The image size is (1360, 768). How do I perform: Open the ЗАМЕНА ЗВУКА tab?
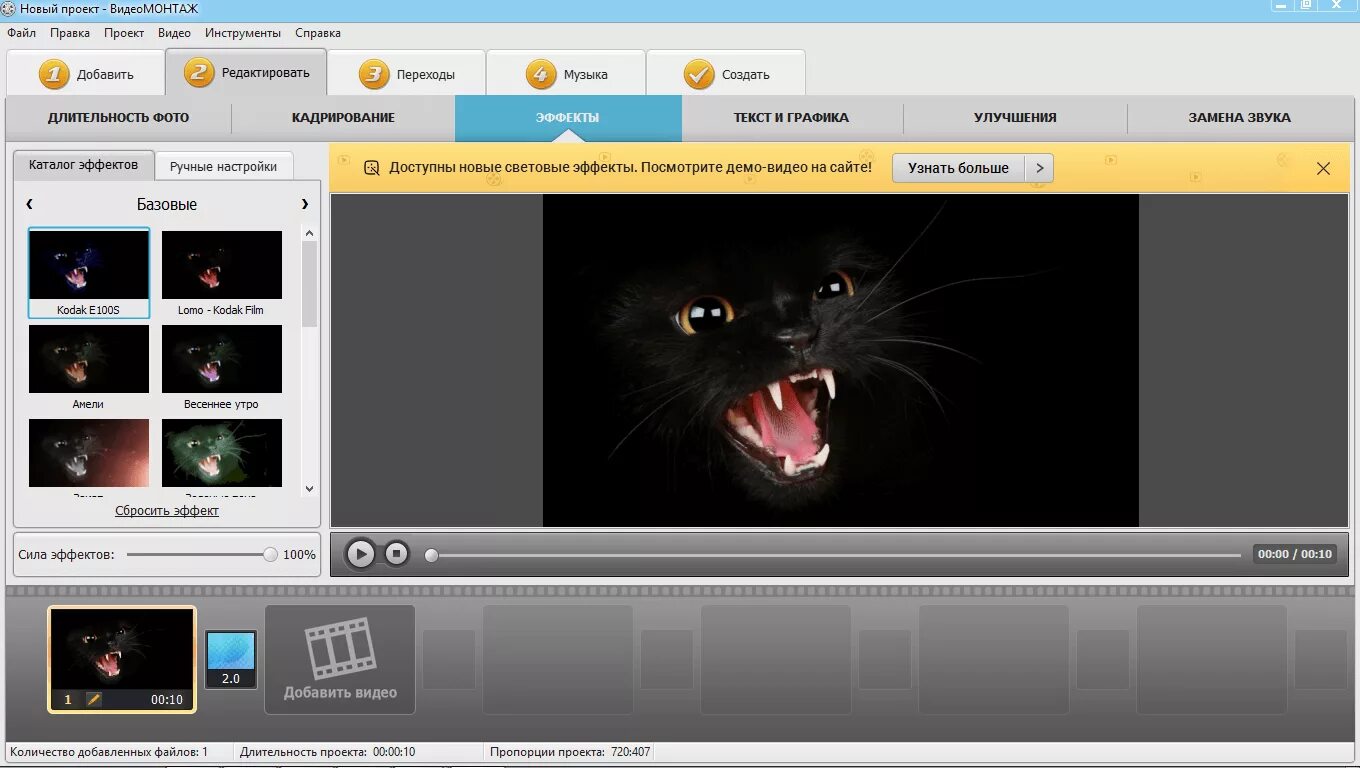click(1239, 118)
